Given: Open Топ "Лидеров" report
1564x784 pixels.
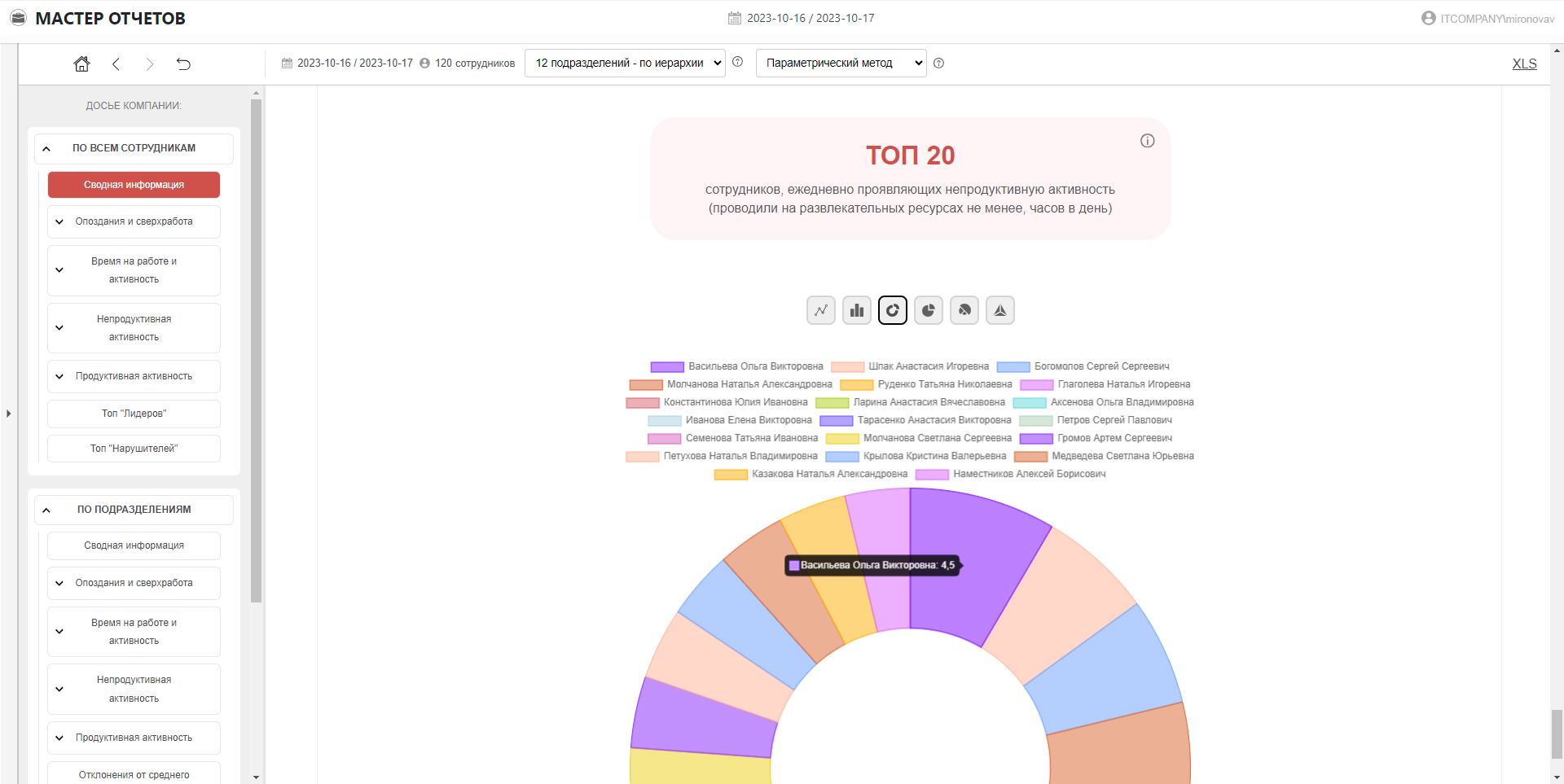Looking at the screenshot, I should click(134, 414).
